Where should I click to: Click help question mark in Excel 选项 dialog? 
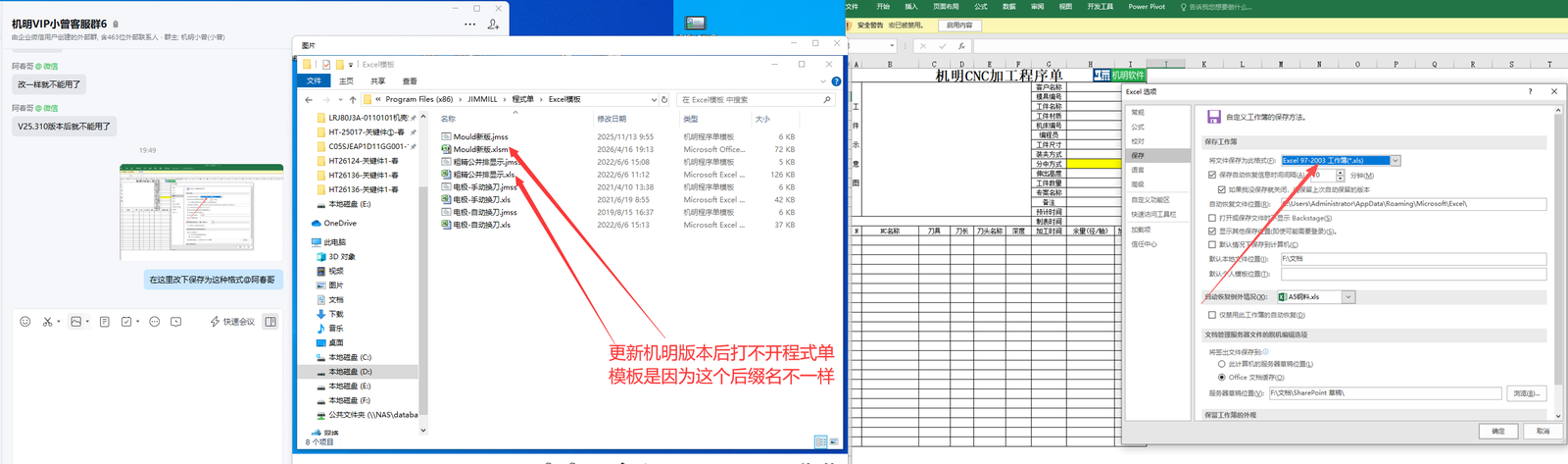pyautogui.click(x=1530, y=91)
